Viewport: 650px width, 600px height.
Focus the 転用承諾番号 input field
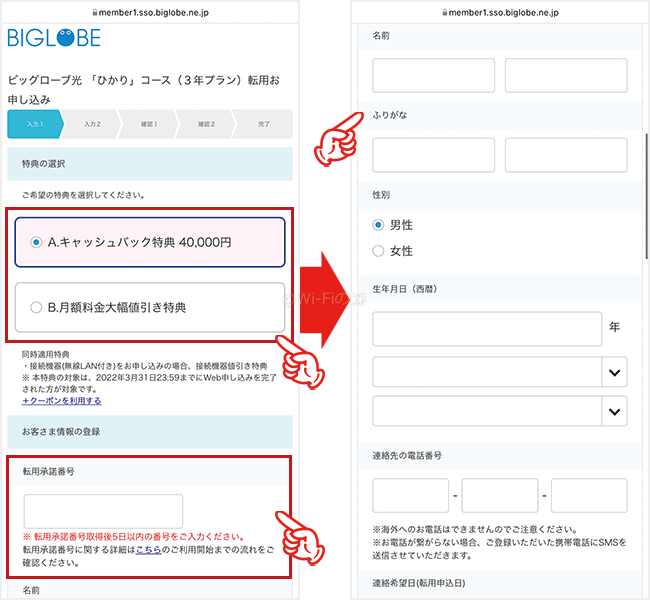click(103, 511)
